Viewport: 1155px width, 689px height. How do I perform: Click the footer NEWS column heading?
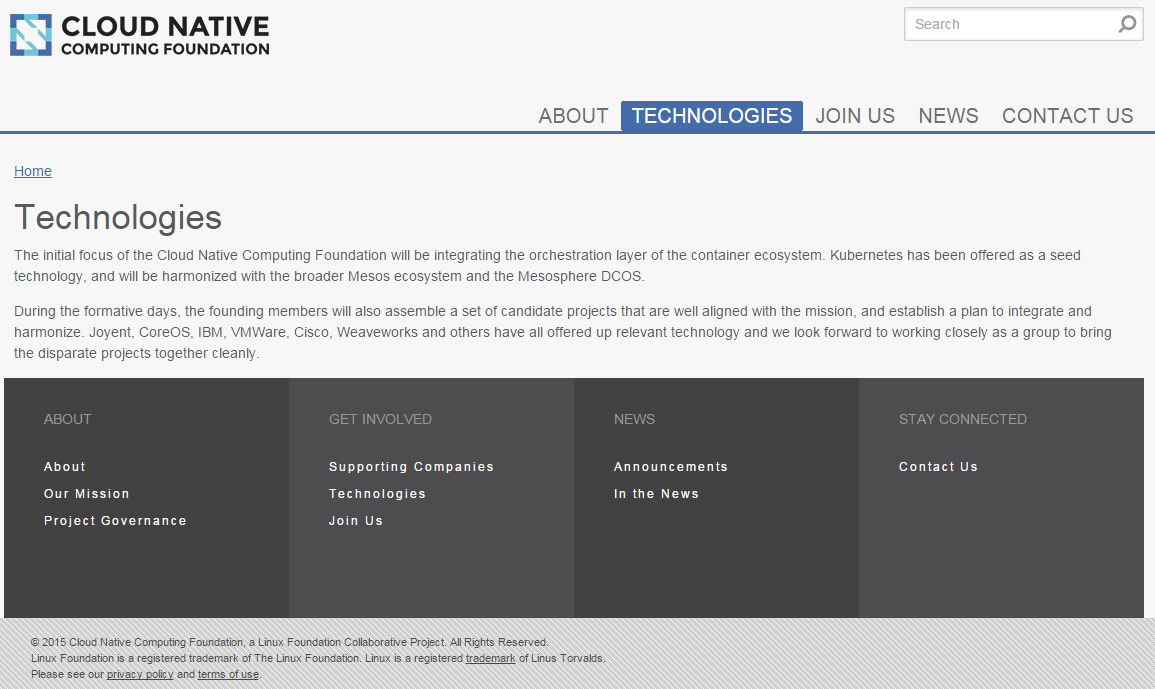[x=634, y=419]
